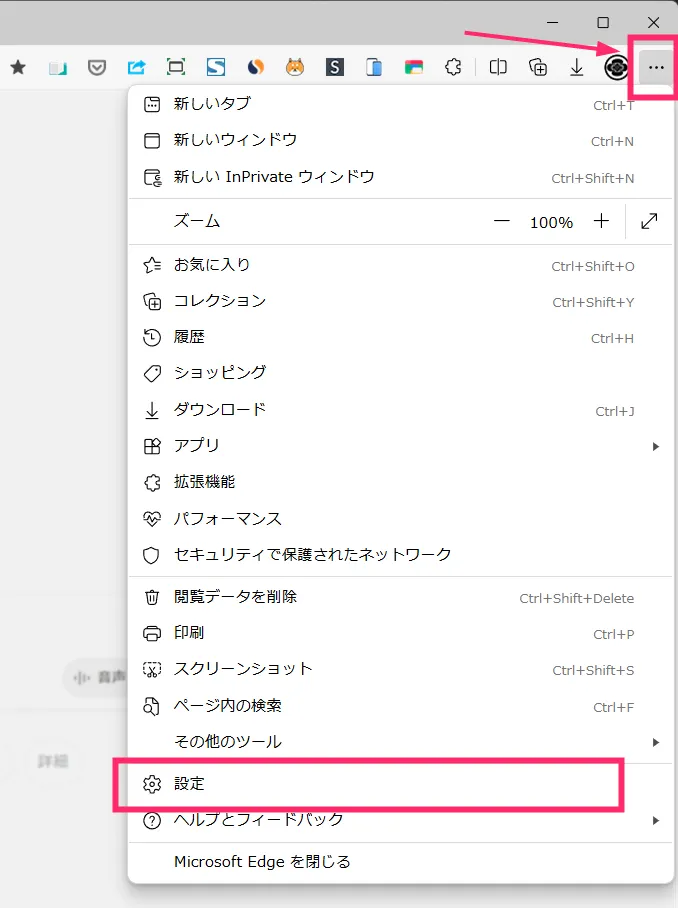Open Downloads arrow icon in toolbar
Viewport: 678px width, 908px height.
tap(577, 67)
